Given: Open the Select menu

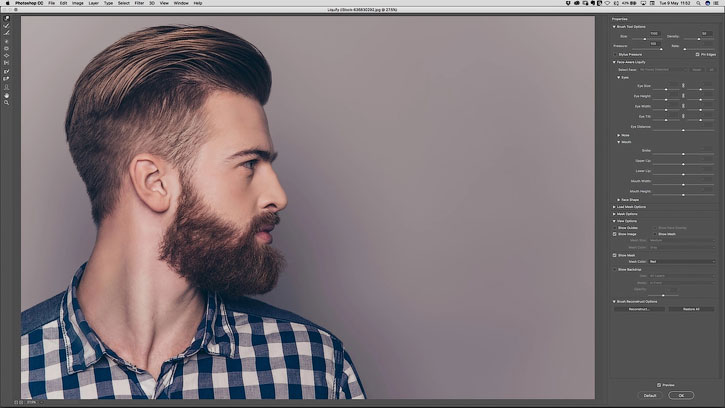Looking at the screenshot, I should (123, 3).
